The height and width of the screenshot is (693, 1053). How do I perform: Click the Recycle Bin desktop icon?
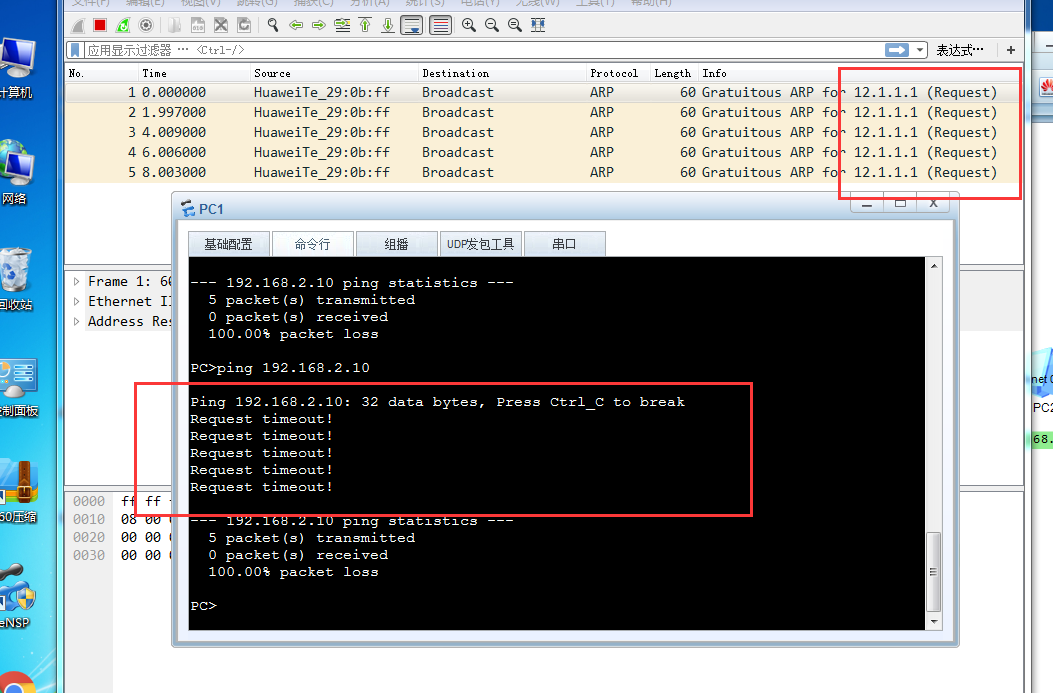tap(15, 279)
